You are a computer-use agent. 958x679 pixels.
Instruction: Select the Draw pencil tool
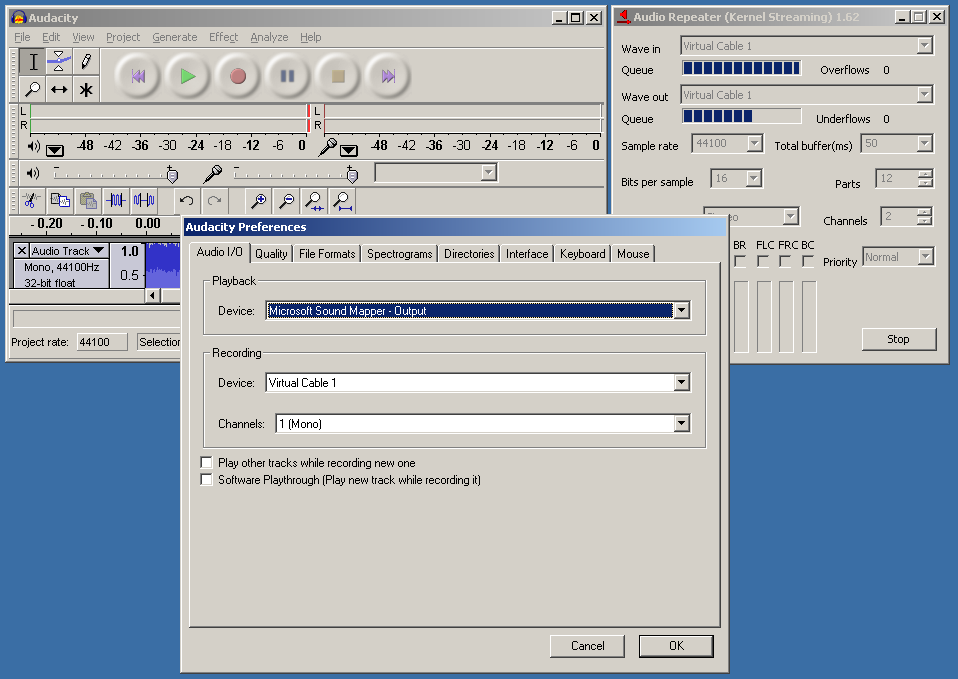tap(86, 61)
